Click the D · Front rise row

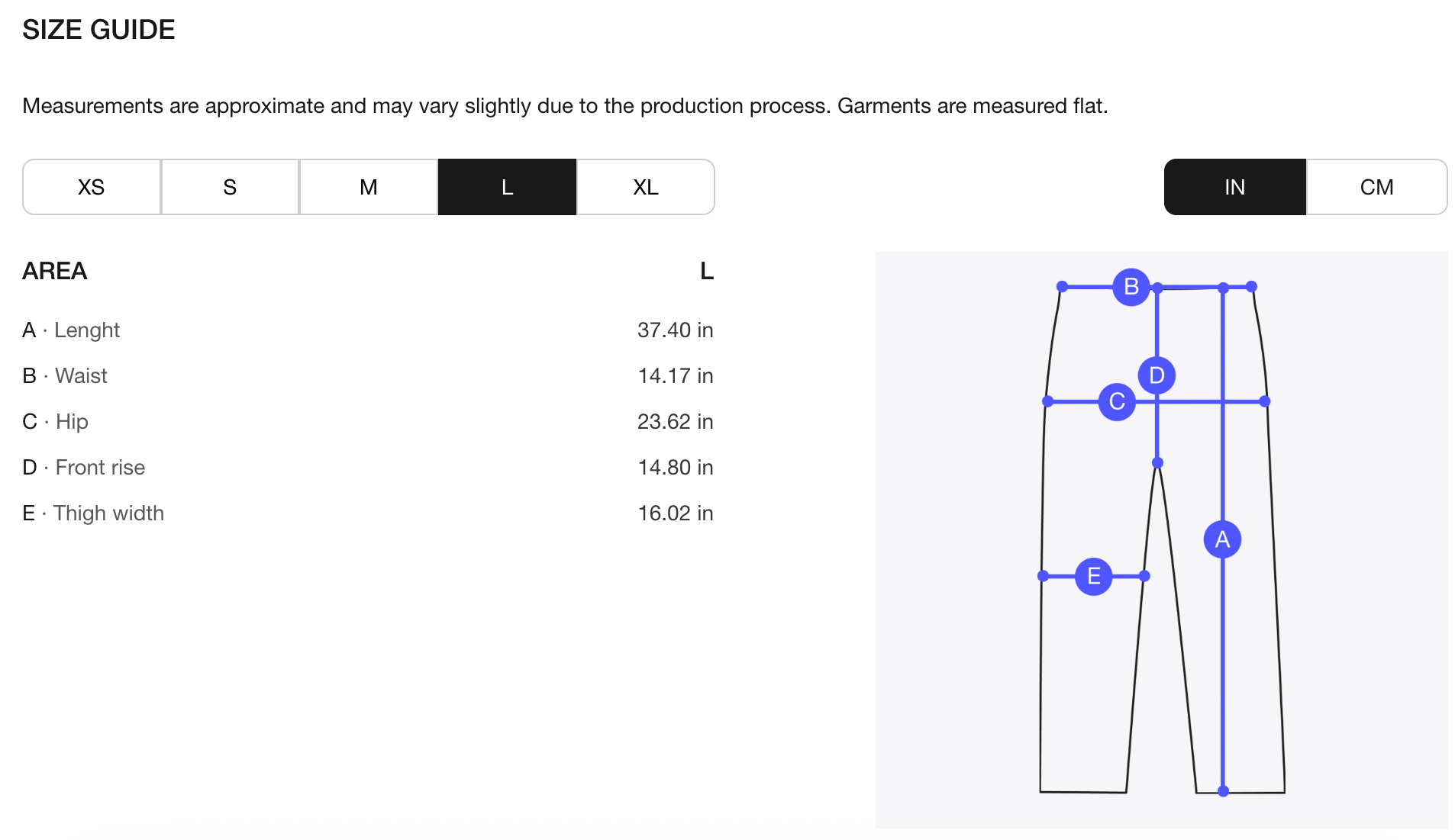coord(84,468)
